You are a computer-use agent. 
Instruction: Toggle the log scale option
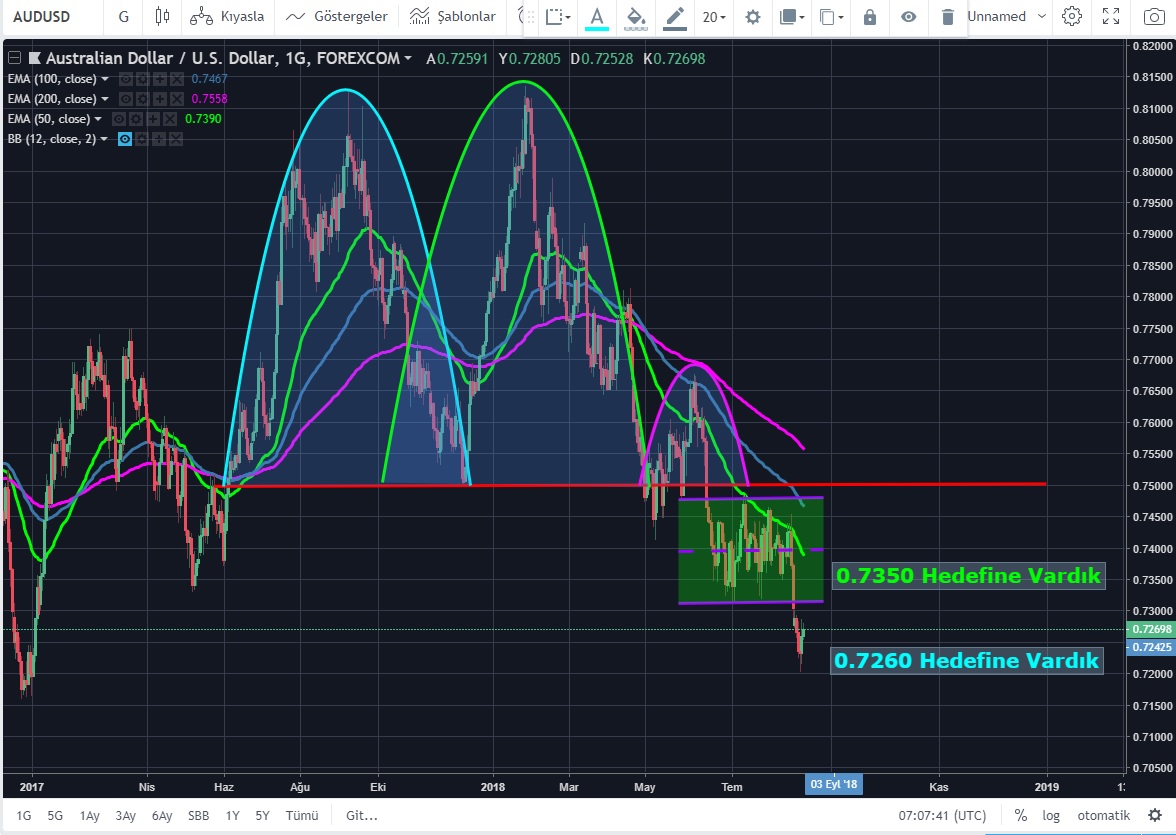point(1051,815)
